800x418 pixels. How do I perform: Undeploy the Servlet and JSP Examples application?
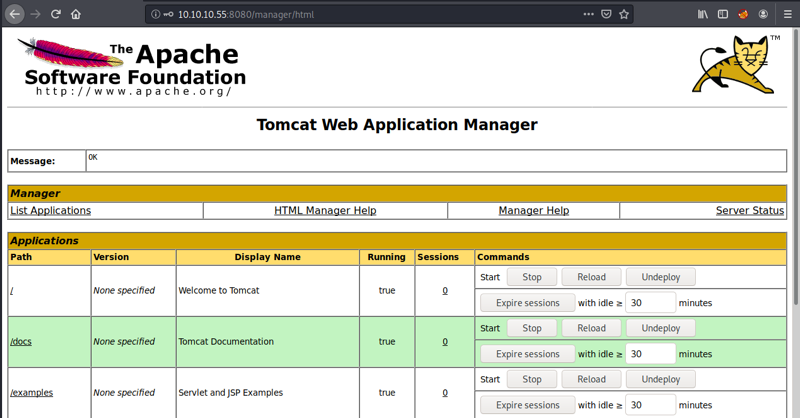(661, 379)
